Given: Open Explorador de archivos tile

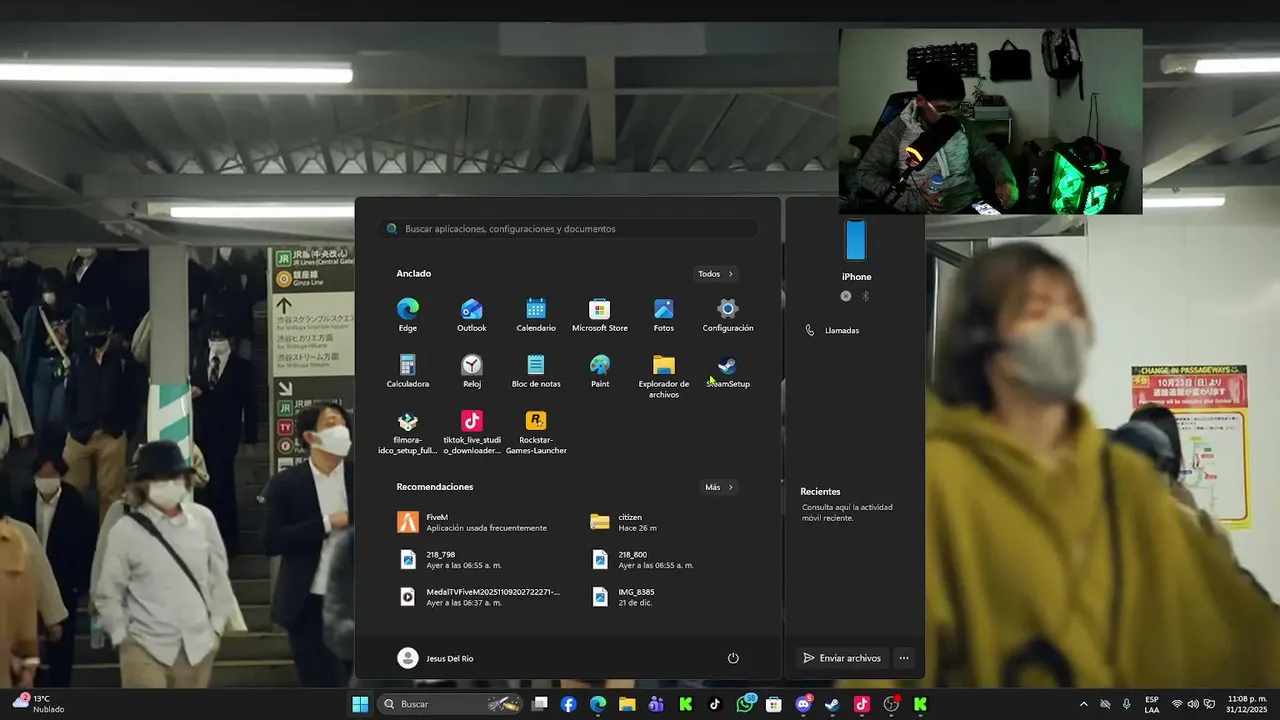Looking at the screenshot, I should (x=664, y=376).
